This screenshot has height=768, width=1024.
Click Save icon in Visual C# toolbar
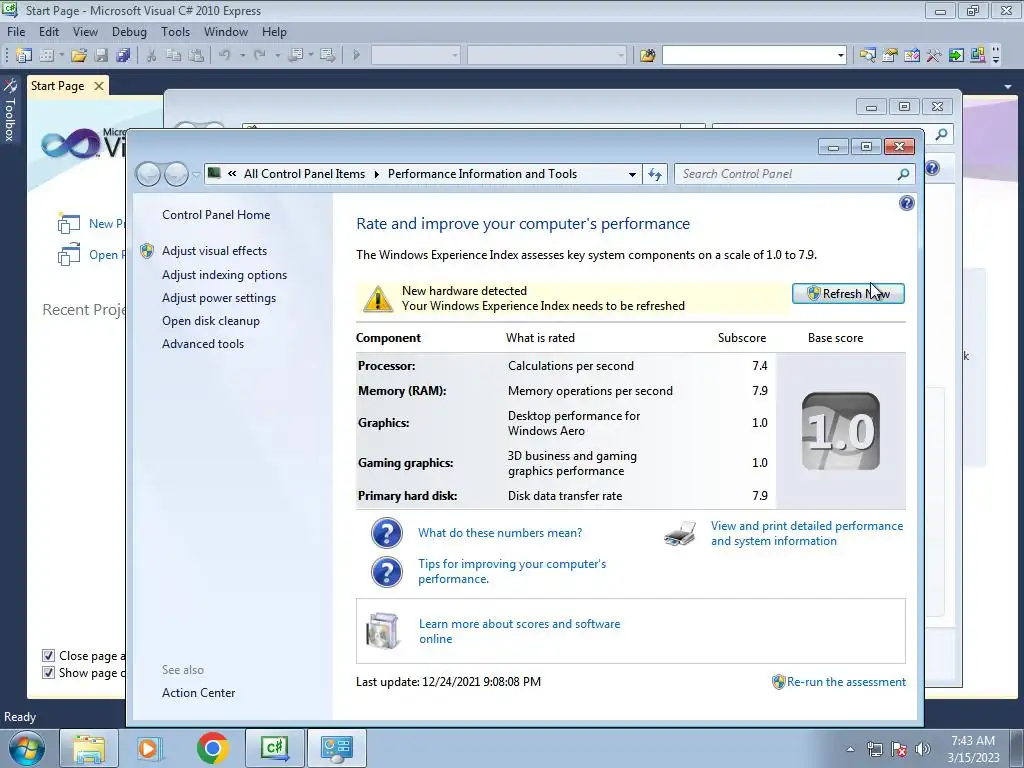[101, 55]
